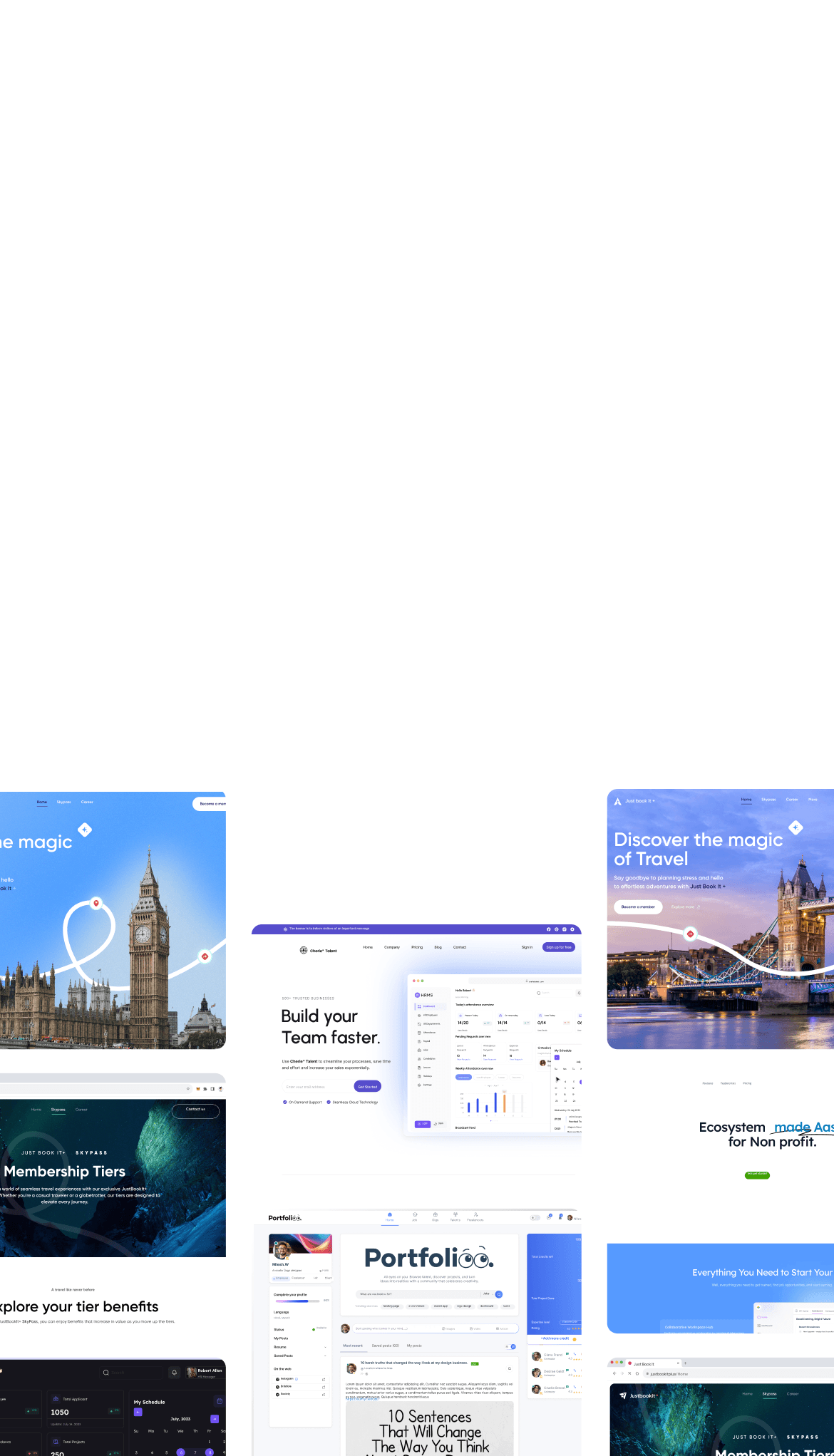834x1456 pixels.
Task: Click the Cherie Talent globe logo
Action: pyautogui.click(x=304, y=950)
